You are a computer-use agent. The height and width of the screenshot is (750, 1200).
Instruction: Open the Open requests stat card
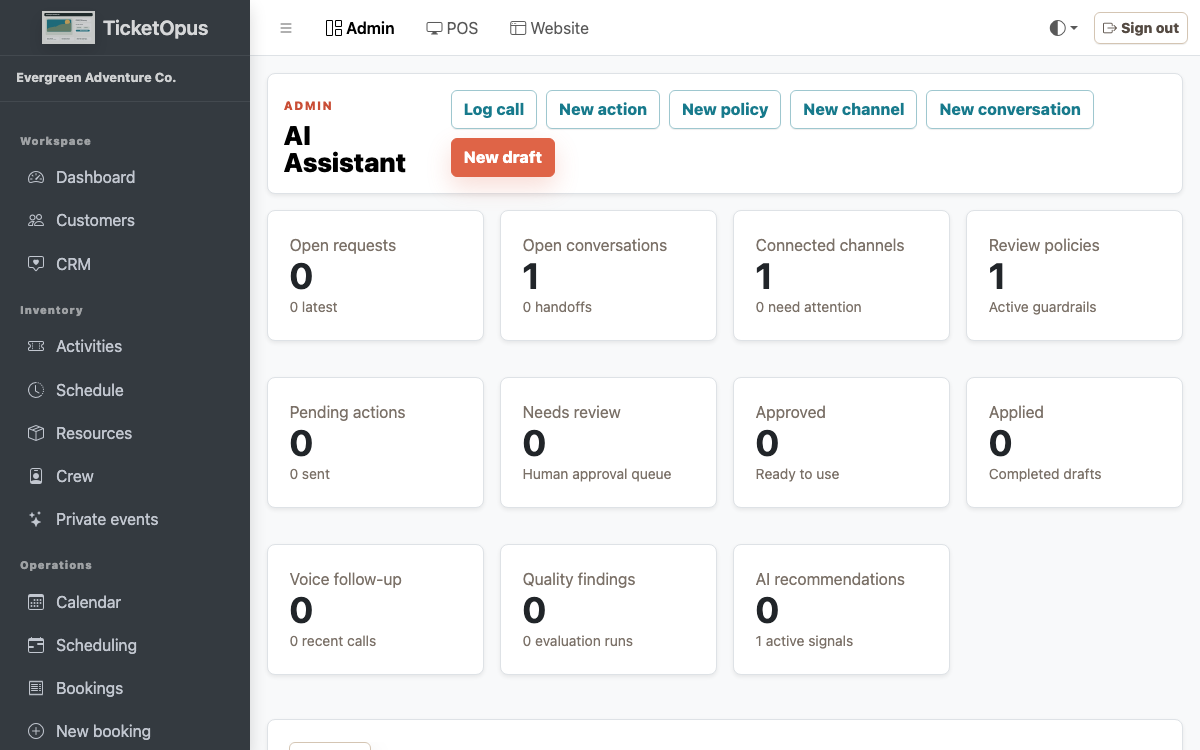(x=375, y=275)
